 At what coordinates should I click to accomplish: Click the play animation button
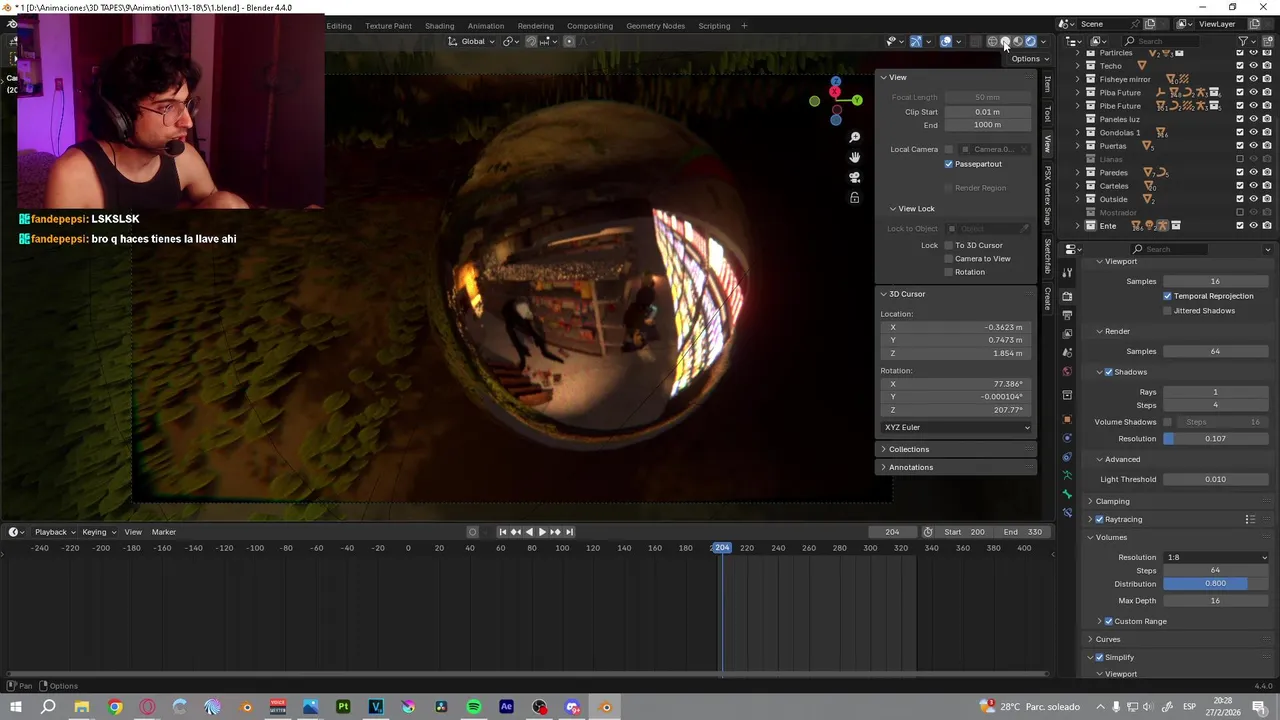(x=541, y=532)
